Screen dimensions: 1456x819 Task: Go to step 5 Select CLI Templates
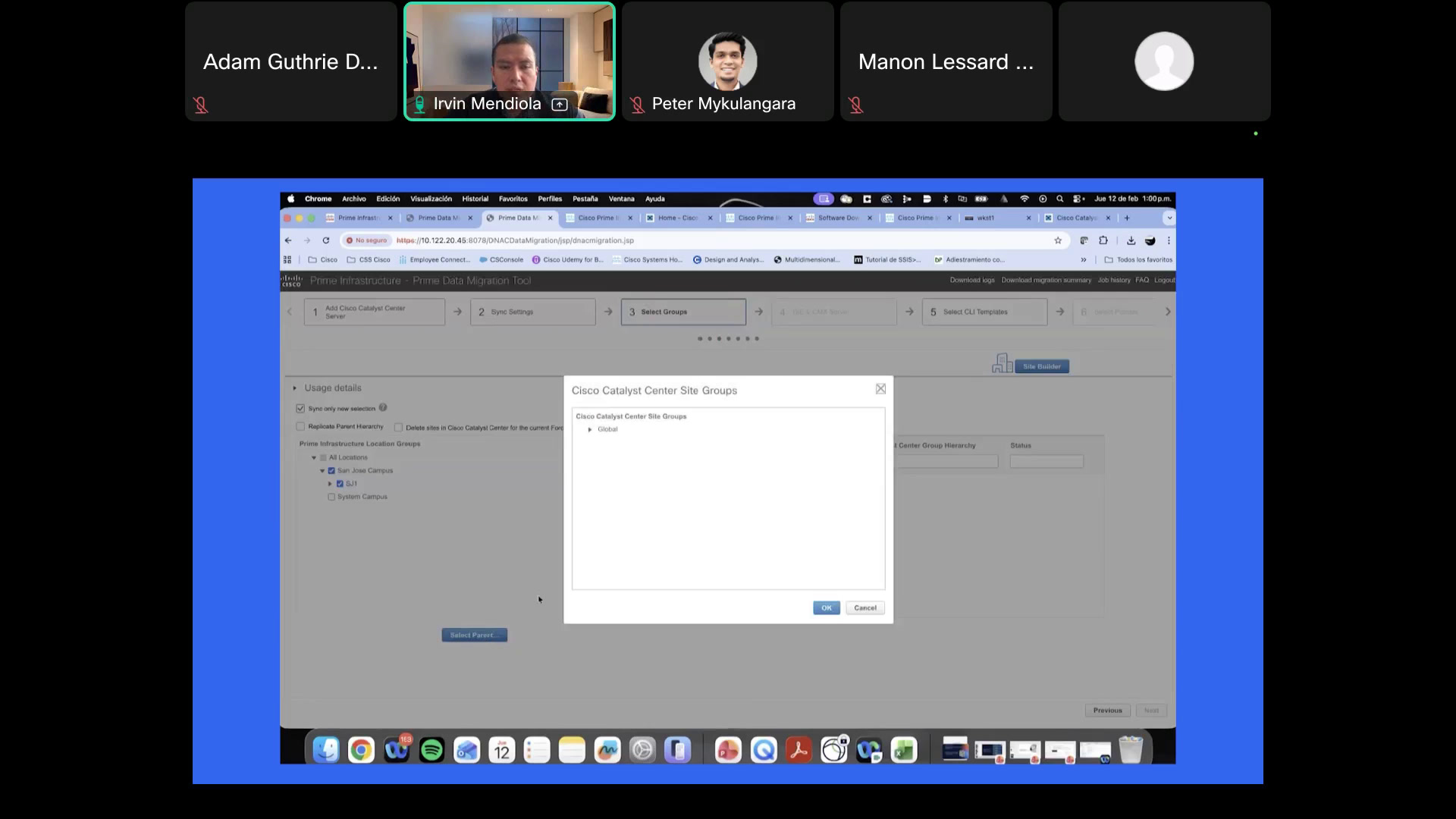tap(984, 312)
